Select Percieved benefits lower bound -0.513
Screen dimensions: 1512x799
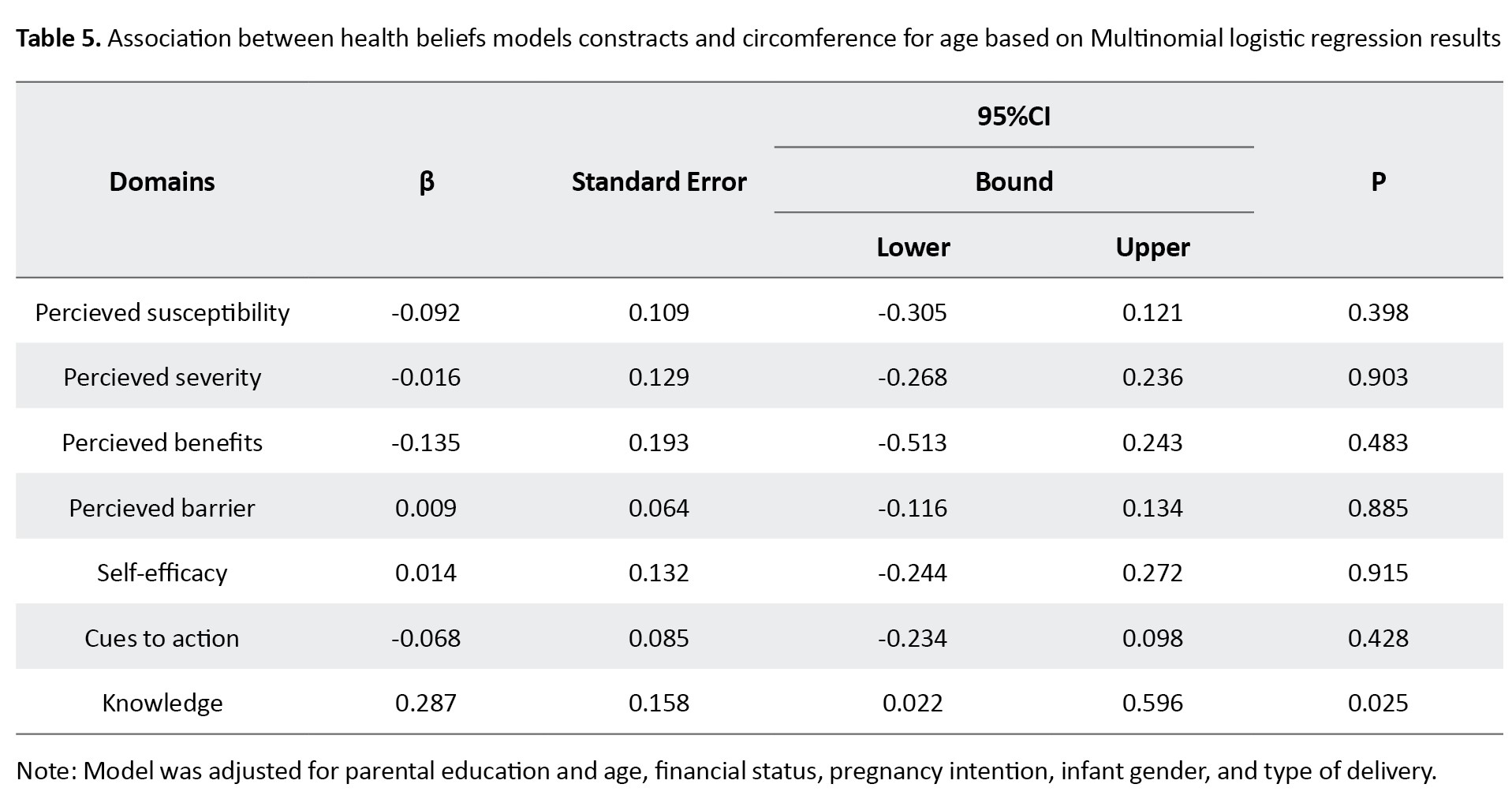pyautogui.click(x=913, y=442)
